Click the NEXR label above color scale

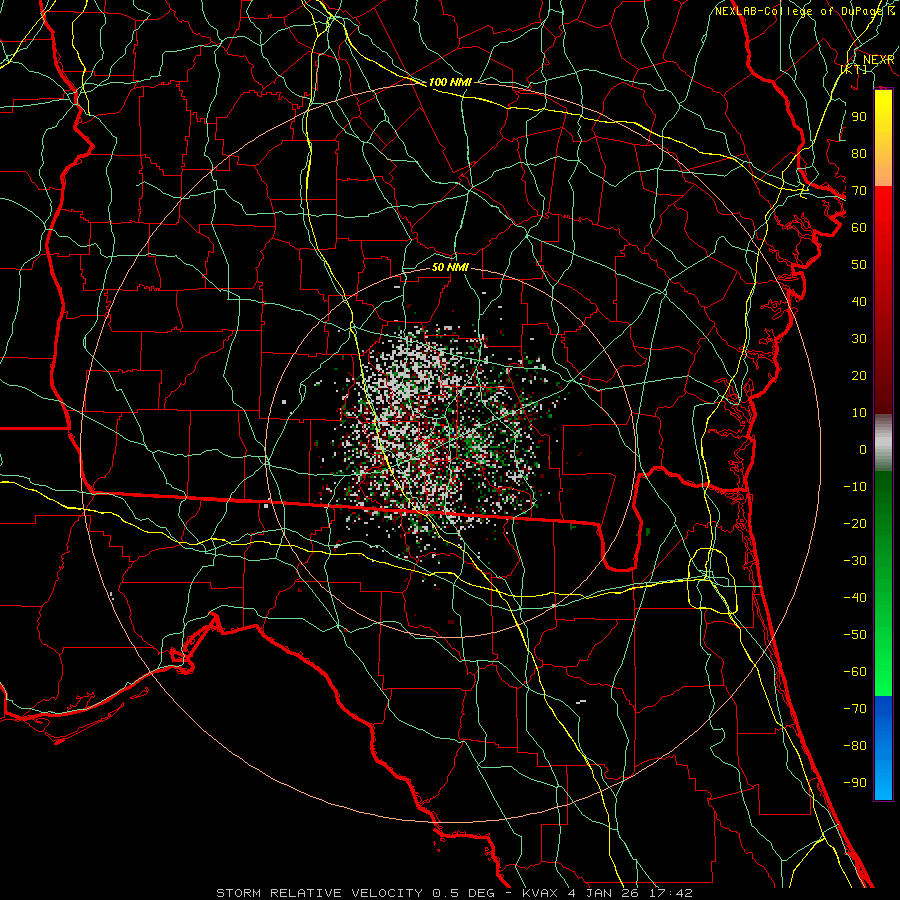(878, 60)
